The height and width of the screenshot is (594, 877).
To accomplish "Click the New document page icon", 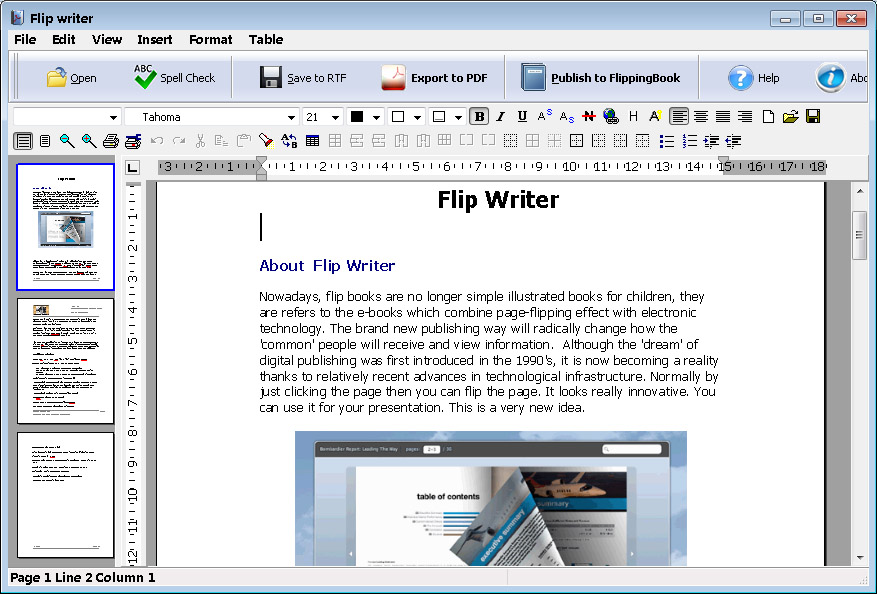I will [768, 116].
